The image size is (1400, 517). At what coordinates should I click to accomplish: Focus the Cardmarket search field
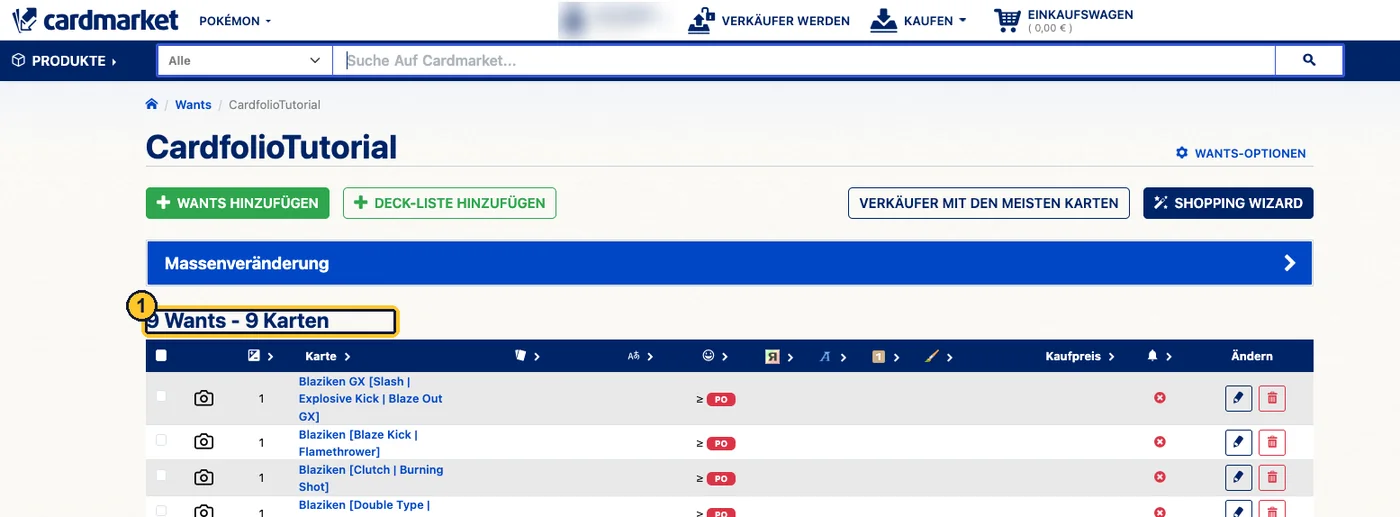[x=804, y=61]
